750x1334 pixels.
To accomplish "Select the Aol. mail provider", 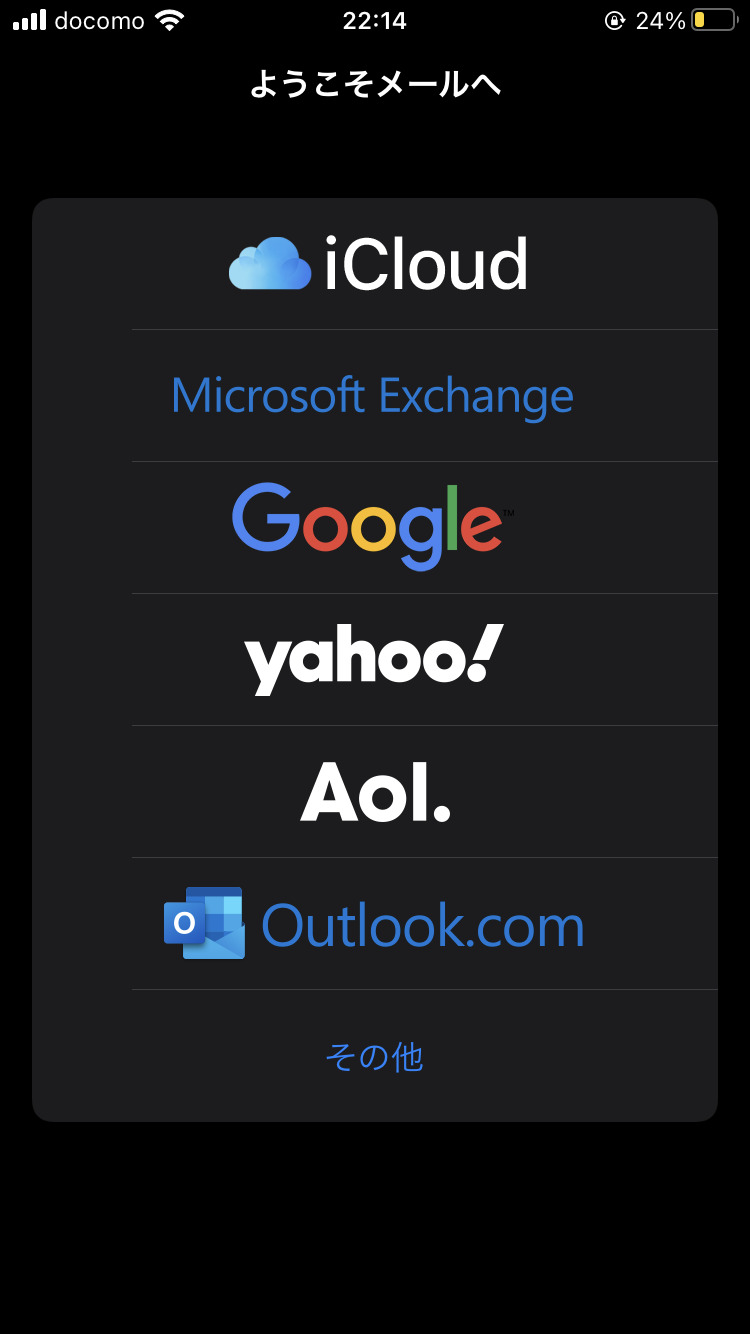I will click(x=375, y=791).
